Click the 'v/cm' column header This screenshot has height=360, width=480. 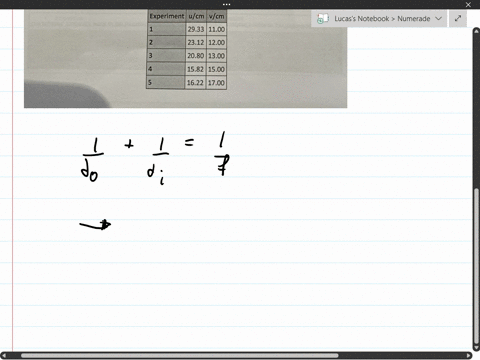click(217, 16)
